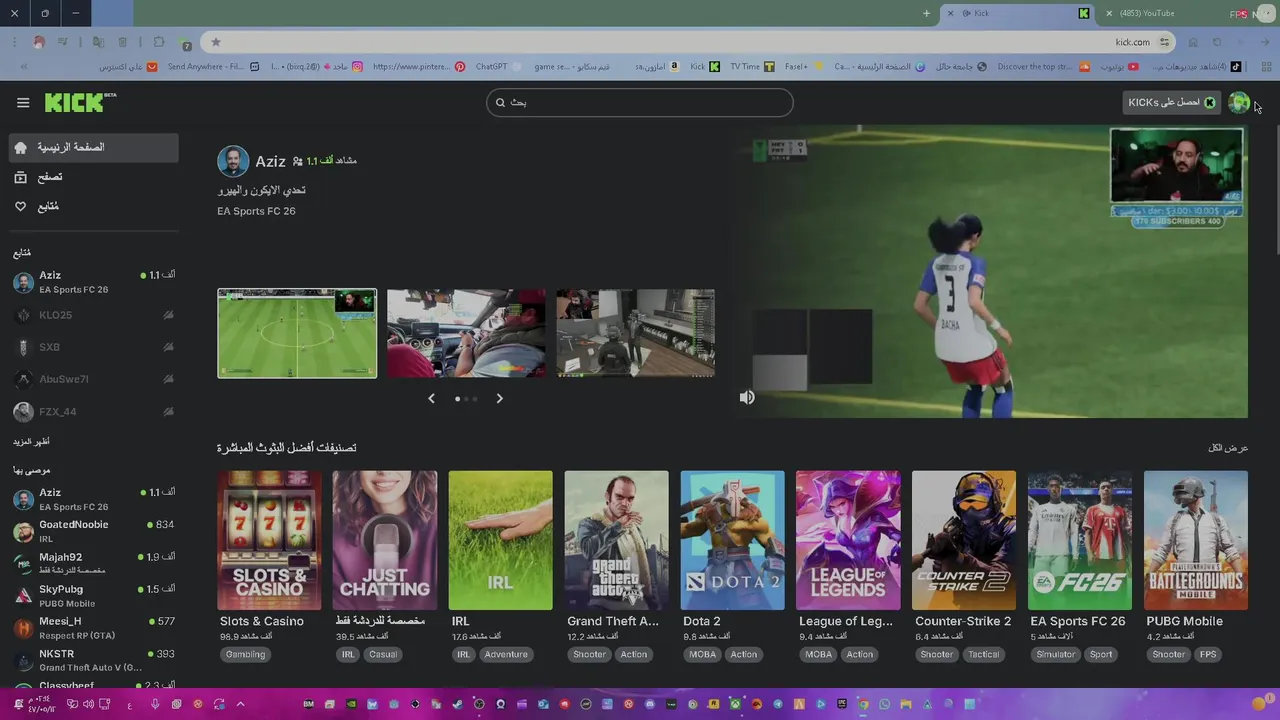
Task: Open SkyPubg recommended channel
Action: [94, 596]
